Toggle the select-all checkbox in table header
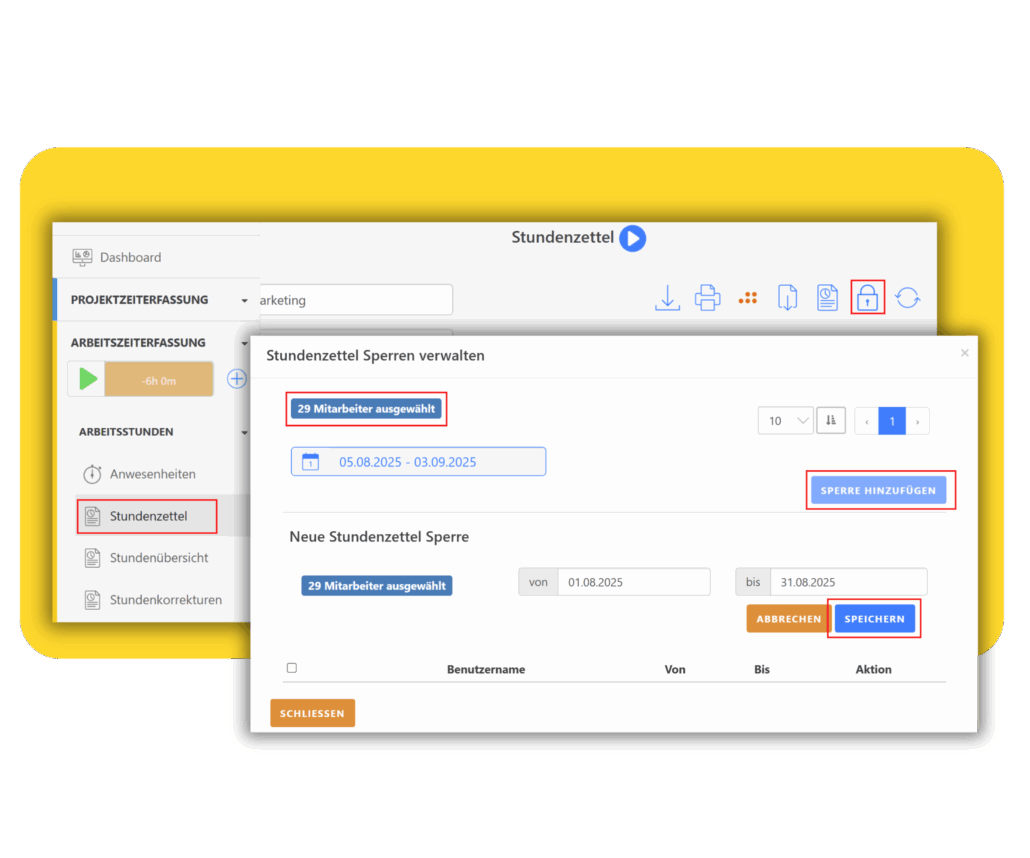The image size is (1030, 858). click(x=292, y=668)
